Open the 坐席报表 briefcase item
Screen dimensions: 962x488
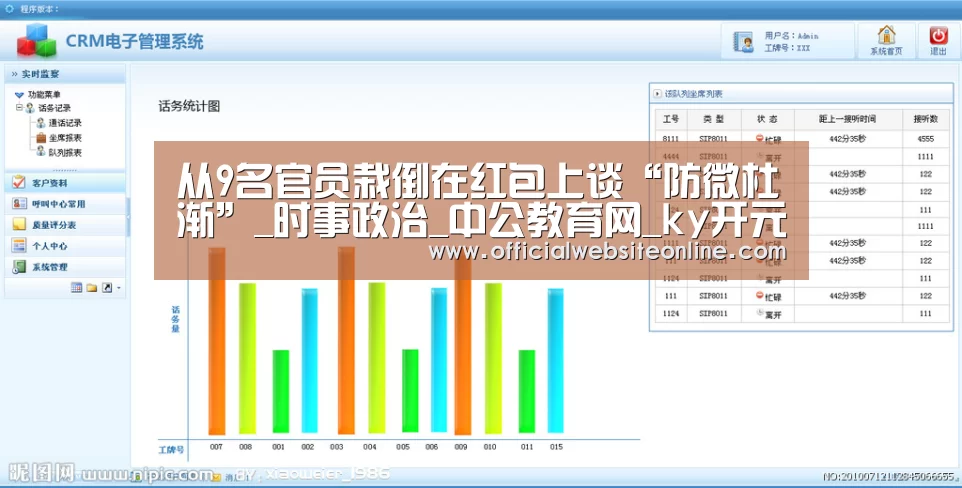tap(41, 137)
